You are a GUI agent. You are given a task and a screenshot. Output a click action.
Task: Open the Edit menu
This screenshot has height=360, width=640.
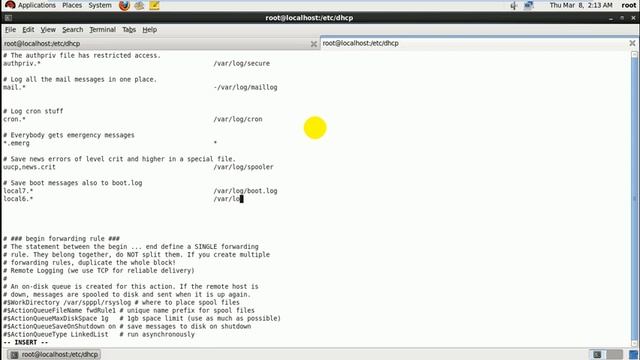(28, 29)
